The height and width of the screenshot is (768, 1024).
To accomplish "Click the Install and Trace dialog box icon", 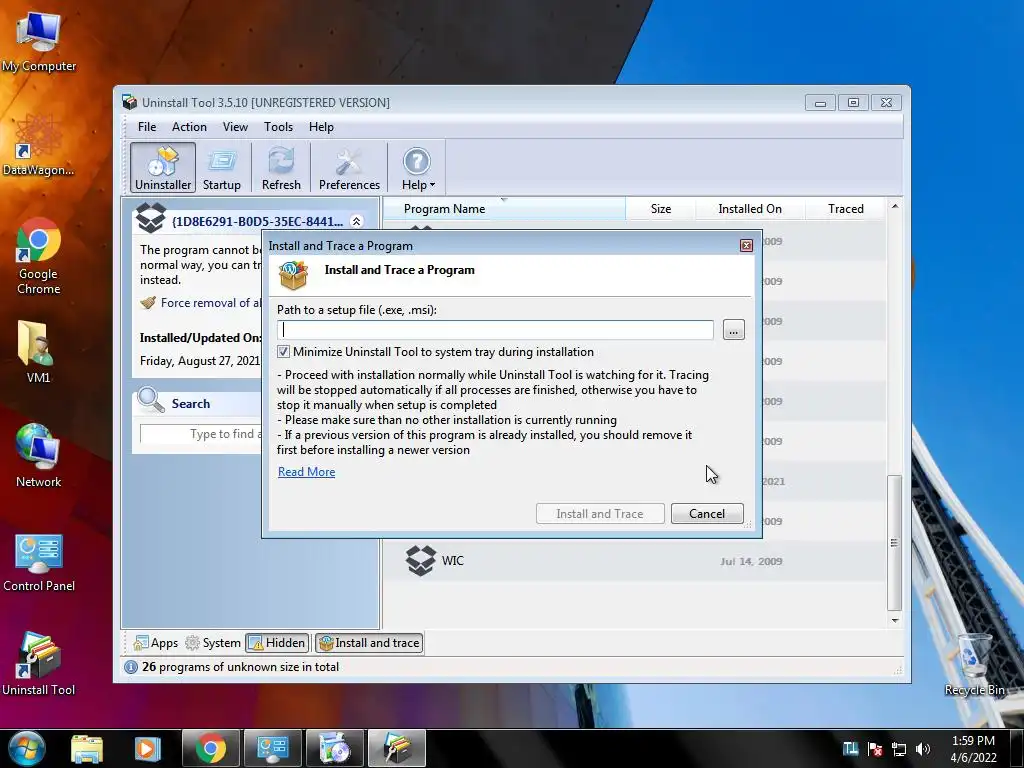I will pyautogui.click(x=293, y=274).
